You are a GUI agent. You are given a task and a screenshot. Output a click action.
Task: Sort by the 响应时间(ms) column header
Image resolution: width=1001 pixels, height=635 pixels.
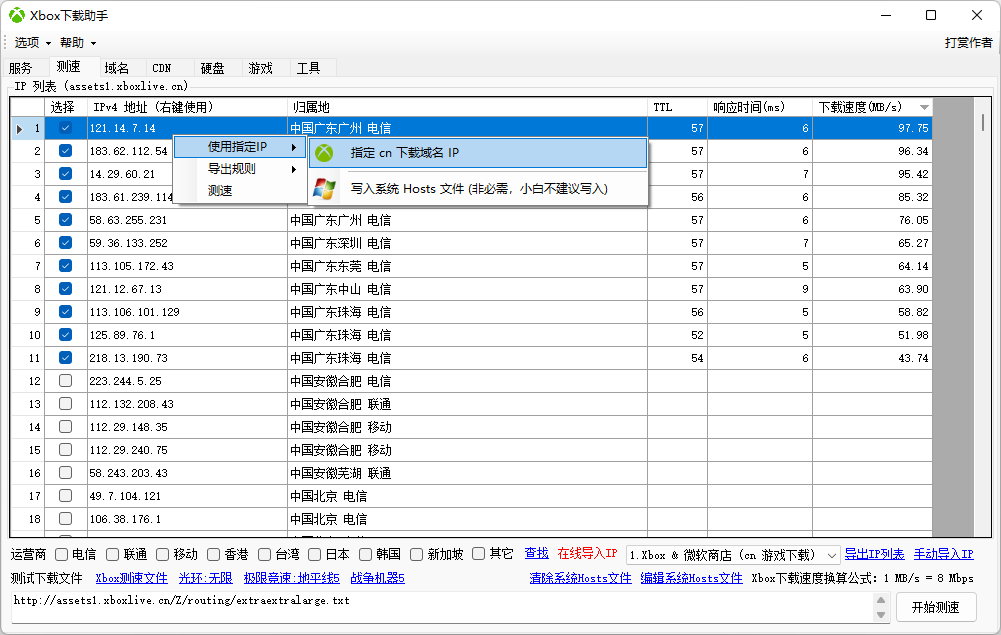click(760, 107)
